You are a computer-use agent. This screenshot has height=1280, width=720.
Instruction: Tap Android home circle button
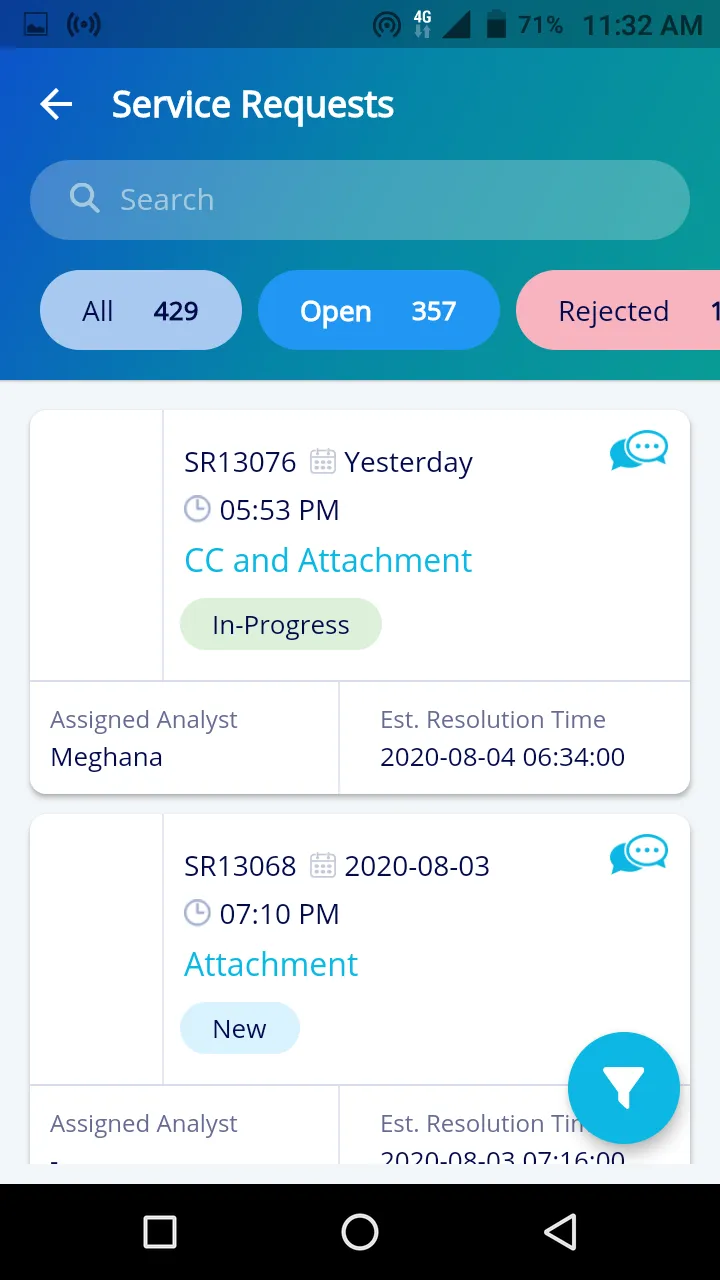[x=360, y=1232]
